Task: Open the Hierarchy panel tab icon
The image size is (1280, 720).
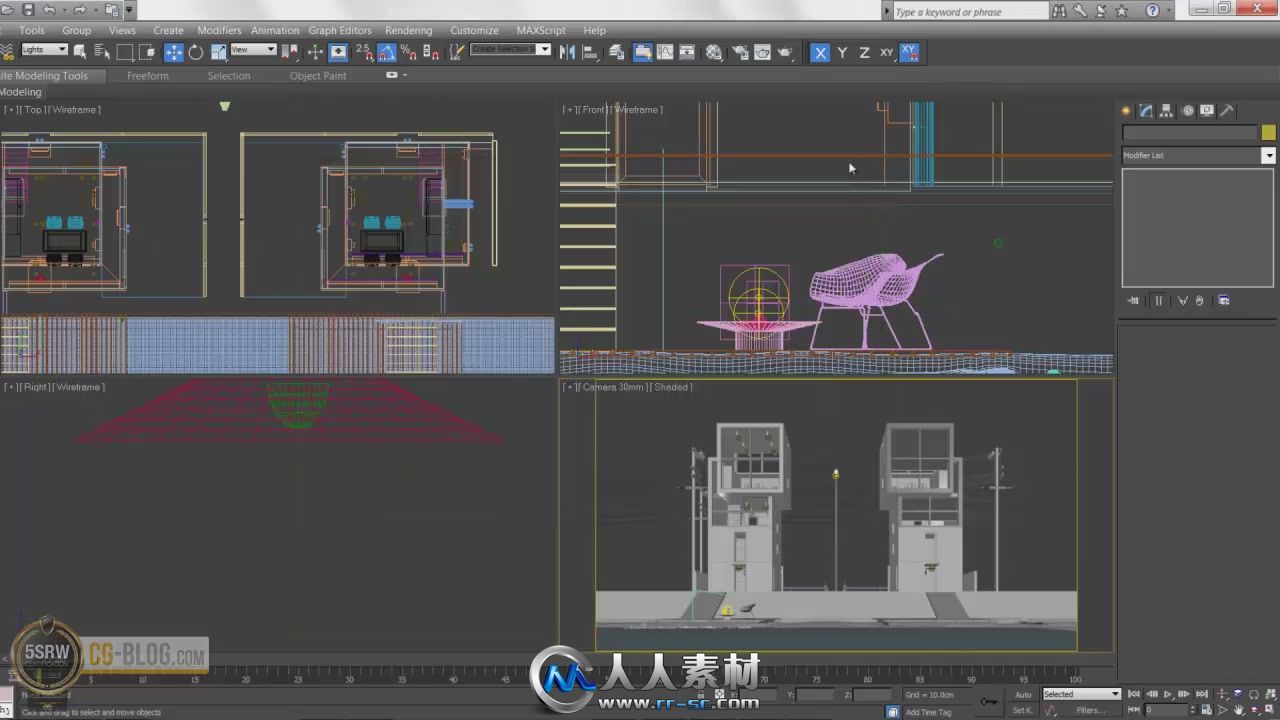Action: coord(1166,111)
